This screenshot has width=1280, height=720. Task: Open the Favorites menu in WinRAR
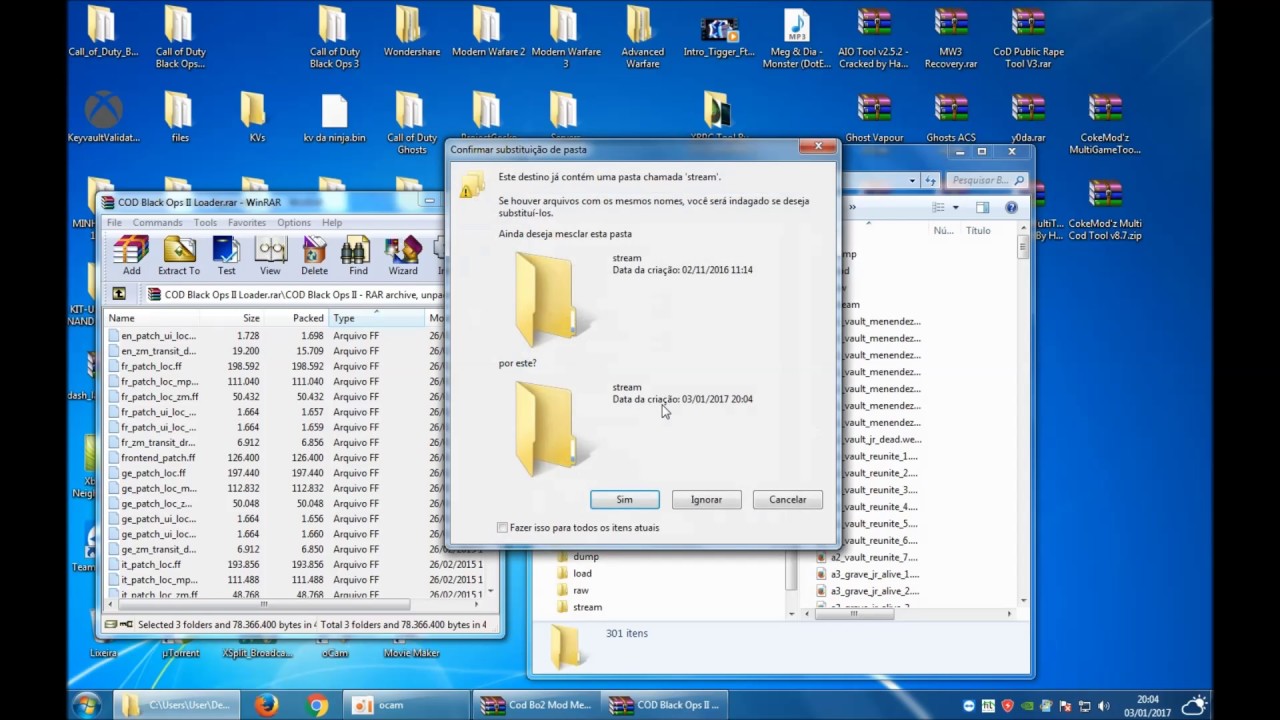[x=246, y=222]
